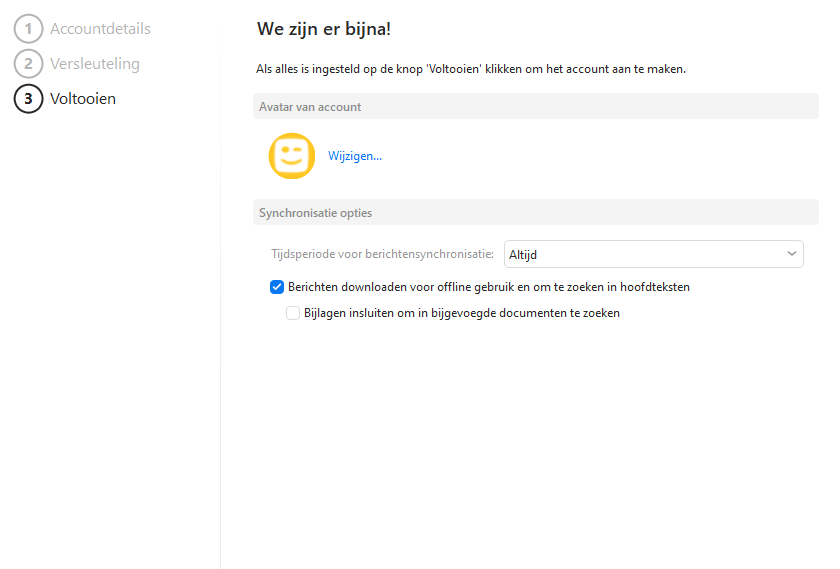The height and width of the screenshot is (569, 840).
Task: Click the Tijdsperiode voor berichtensynchronisatie label
Action: 384,254
